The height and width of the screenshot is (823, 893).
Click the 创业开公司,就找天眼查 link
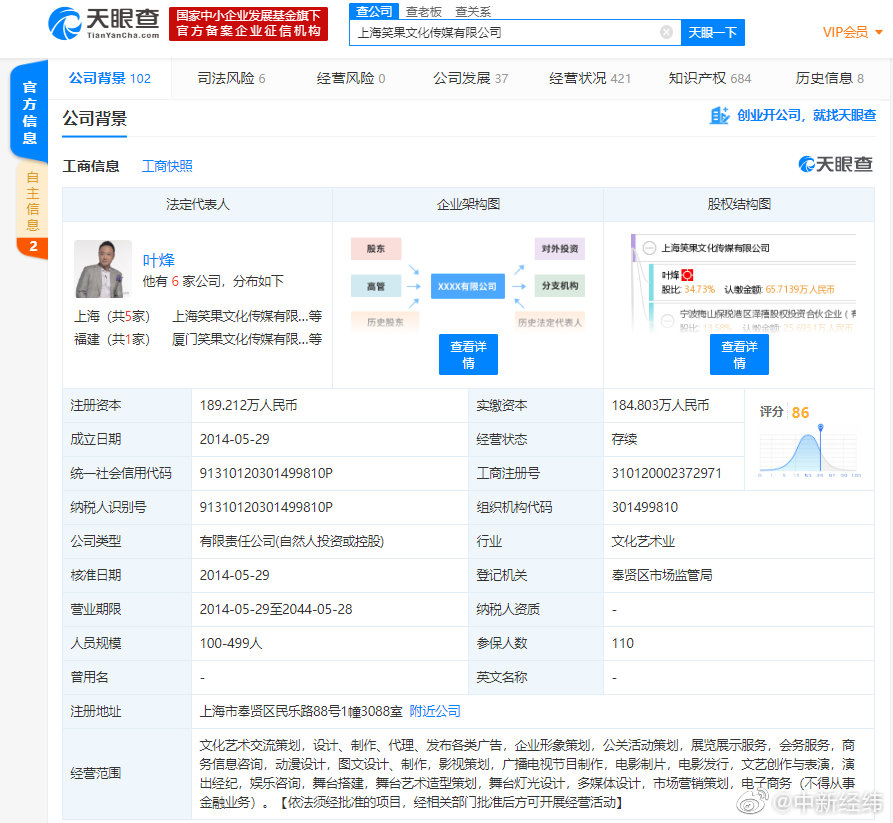806,116
